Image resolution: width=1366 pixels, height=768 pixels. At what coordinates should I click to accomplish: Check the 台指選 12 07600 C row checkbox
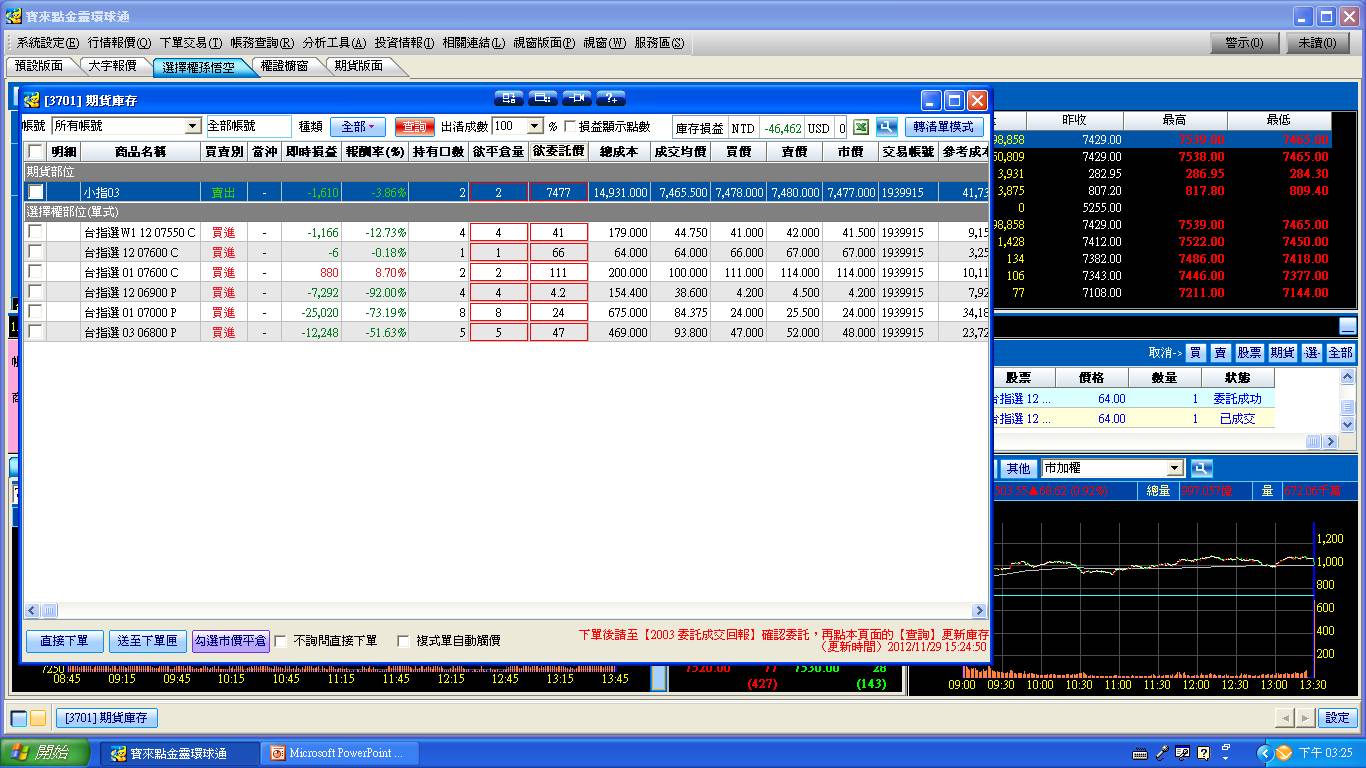(36, 252)
